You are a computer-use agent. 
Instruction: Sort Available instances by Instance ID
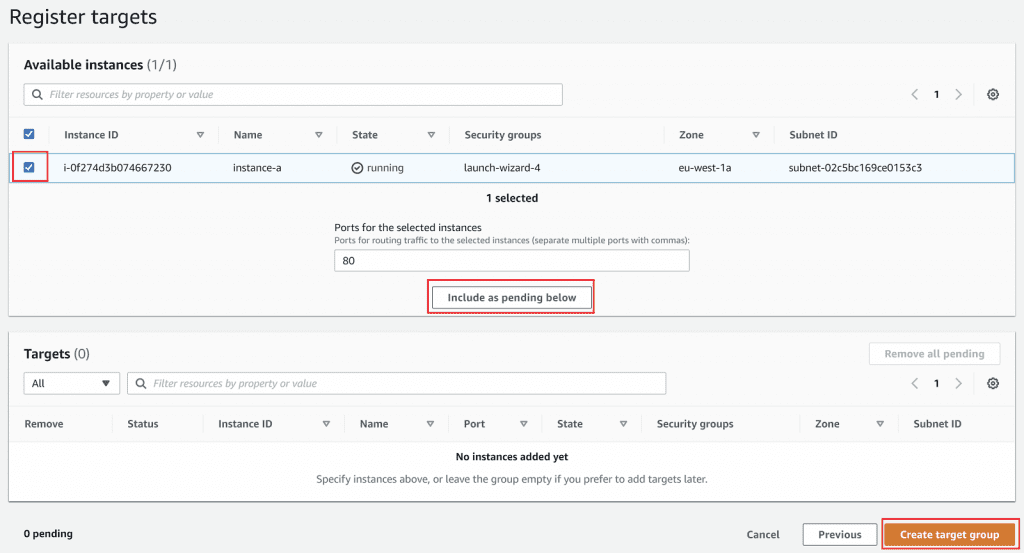(200, 135)
